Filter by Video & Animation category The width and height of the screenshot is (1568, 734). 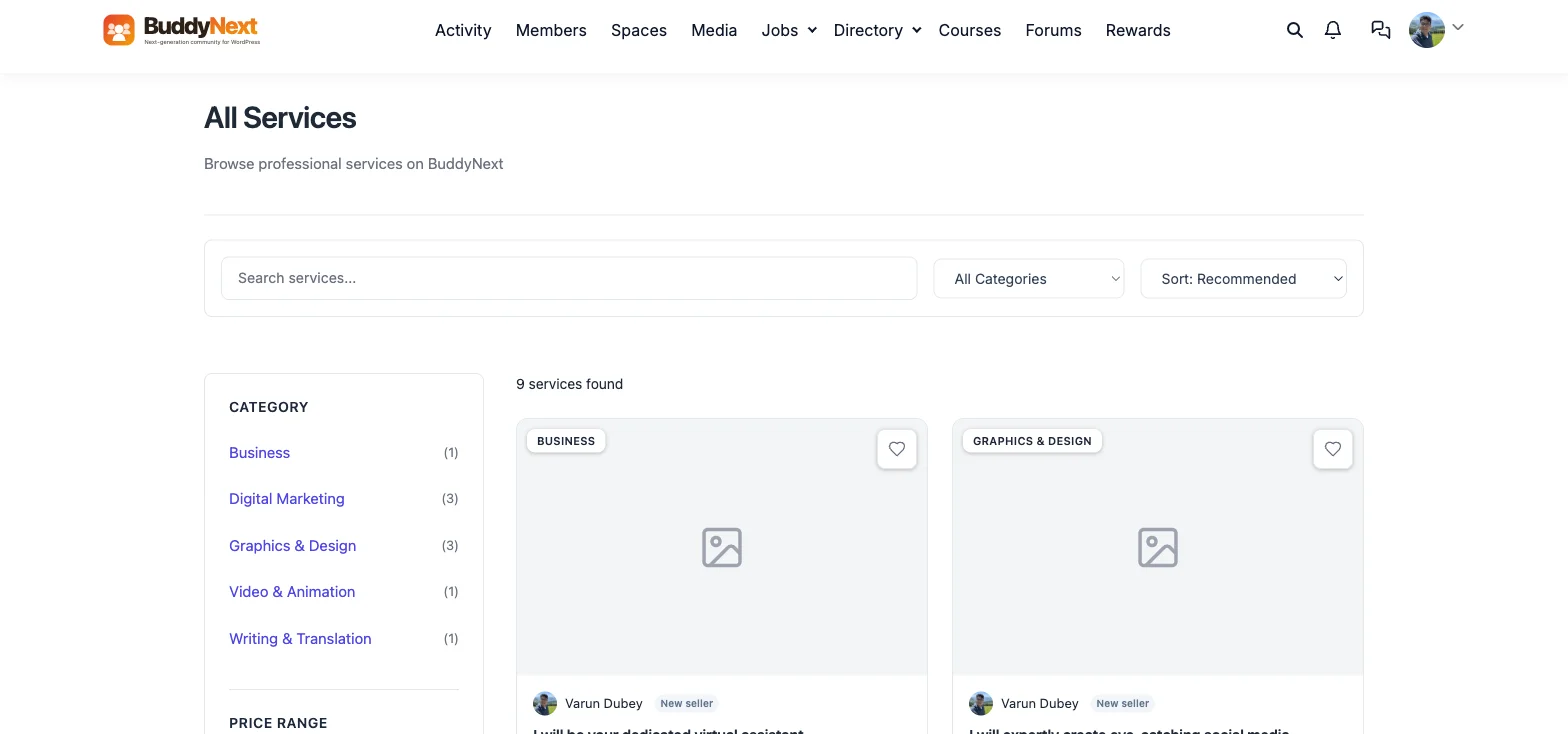coord(292,592)
